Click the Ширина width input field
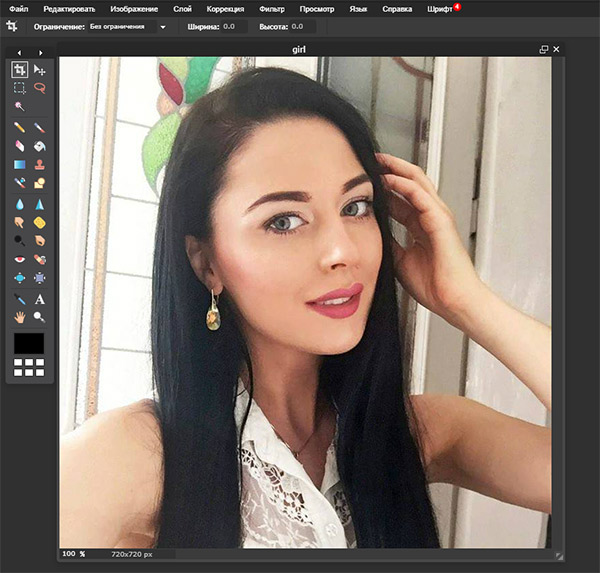Screen dimensions: 600x573 tap(232, 26)
